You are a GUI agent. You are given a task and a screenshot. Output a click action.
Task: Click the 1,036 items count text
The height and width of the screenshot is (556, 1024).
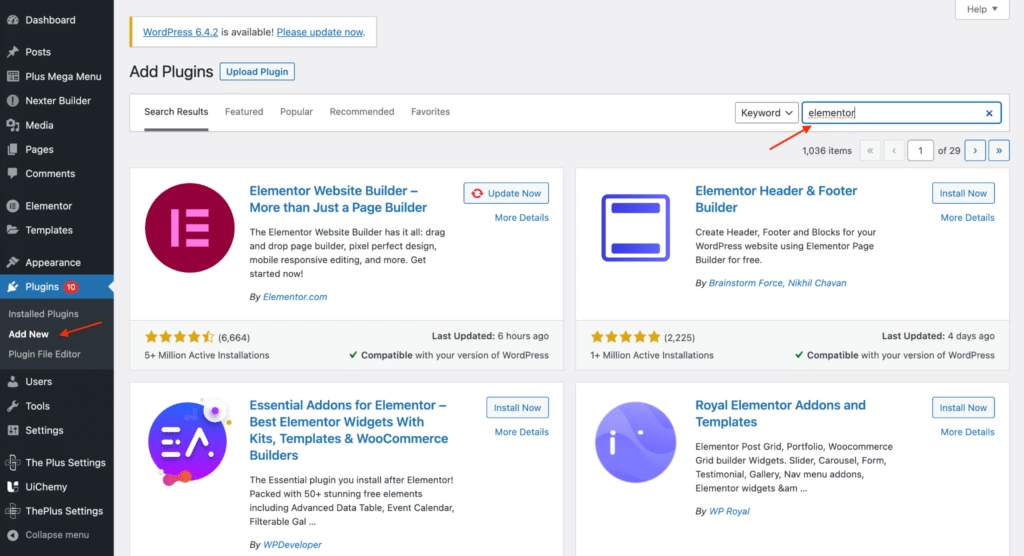click(x=827, y=151)
